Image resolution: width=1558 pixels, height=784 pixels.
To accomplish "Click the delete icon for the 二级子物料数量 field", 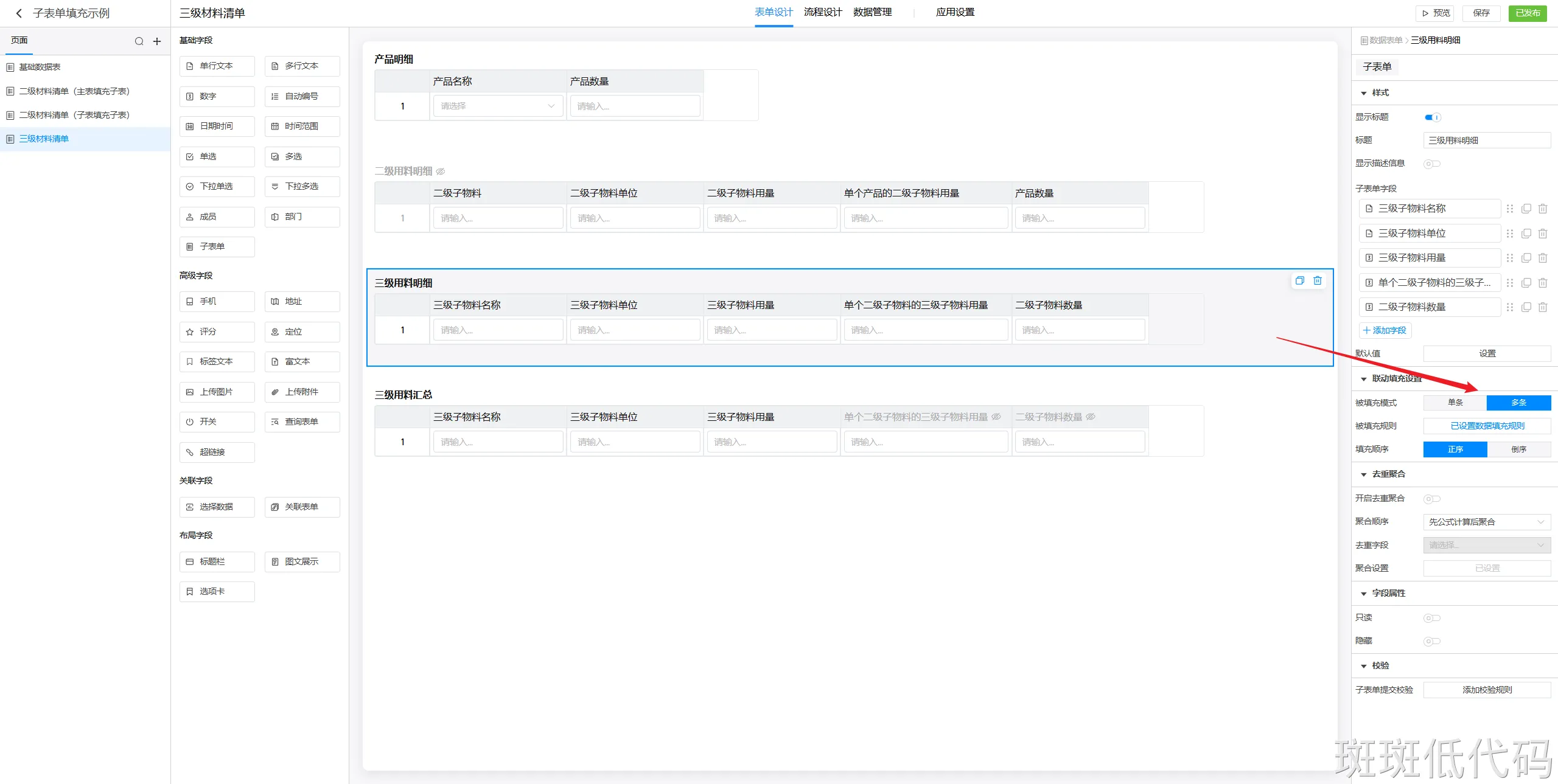I will [1543, 307].
